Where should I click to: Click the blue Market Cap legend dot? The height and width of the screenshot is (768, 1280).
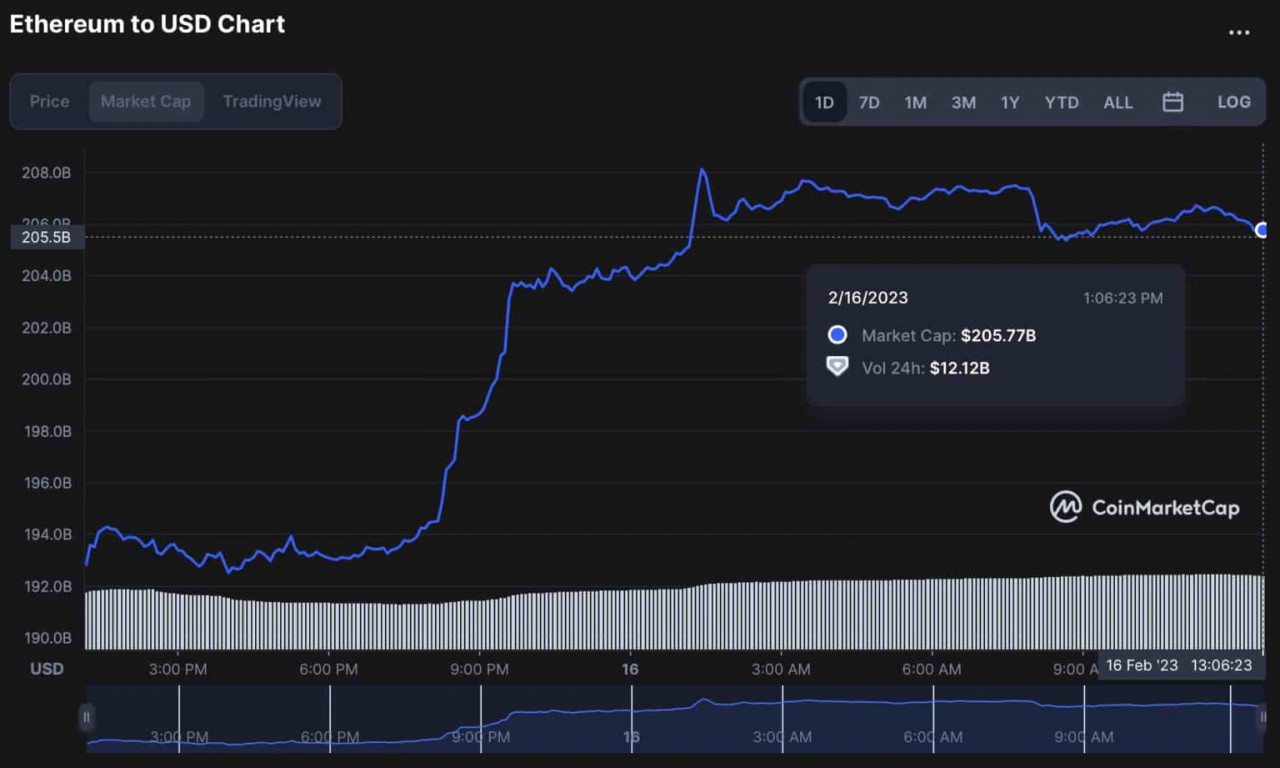(838, 335)
